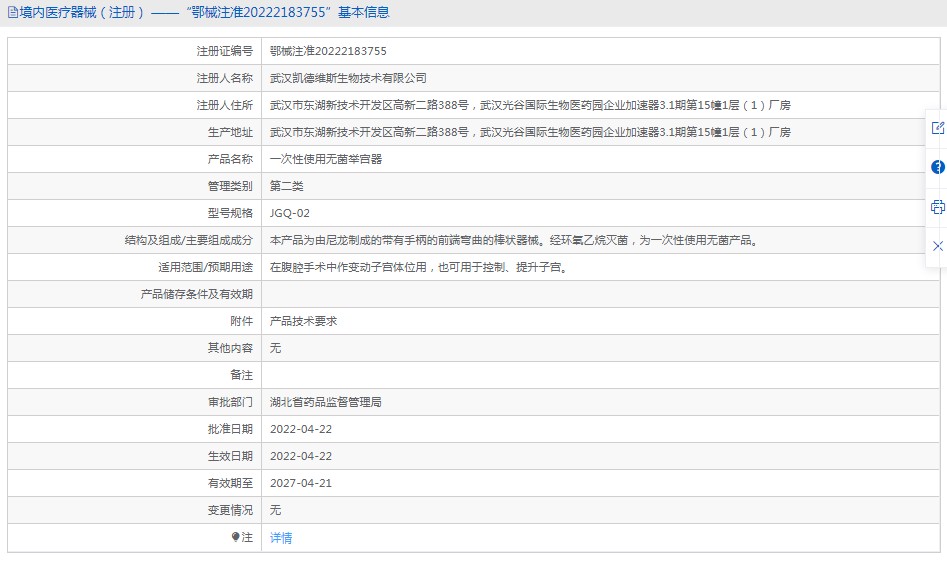The image size is (947, 562).
Task: Open the help question-mark icon
Action: [x=937, y=167]
